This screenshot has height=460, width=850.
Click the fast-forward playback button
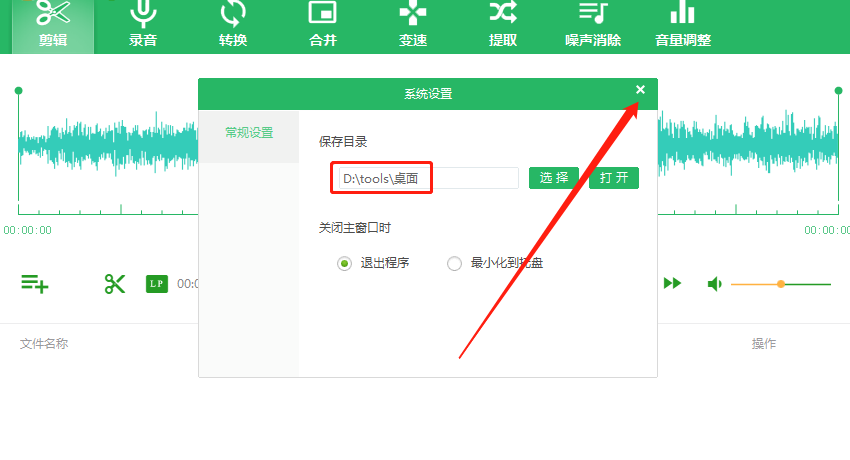(672, 283)
